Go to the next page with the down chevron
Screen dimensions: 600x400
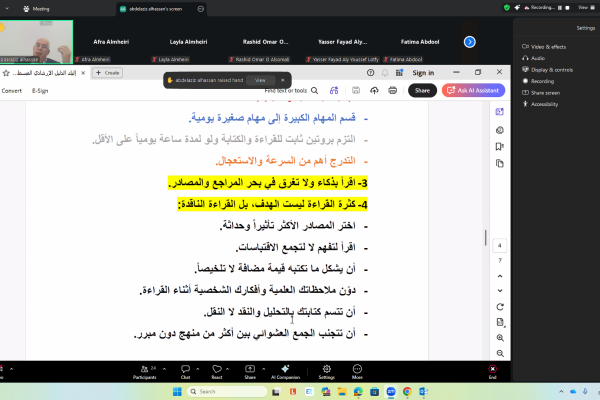[500, 291]
